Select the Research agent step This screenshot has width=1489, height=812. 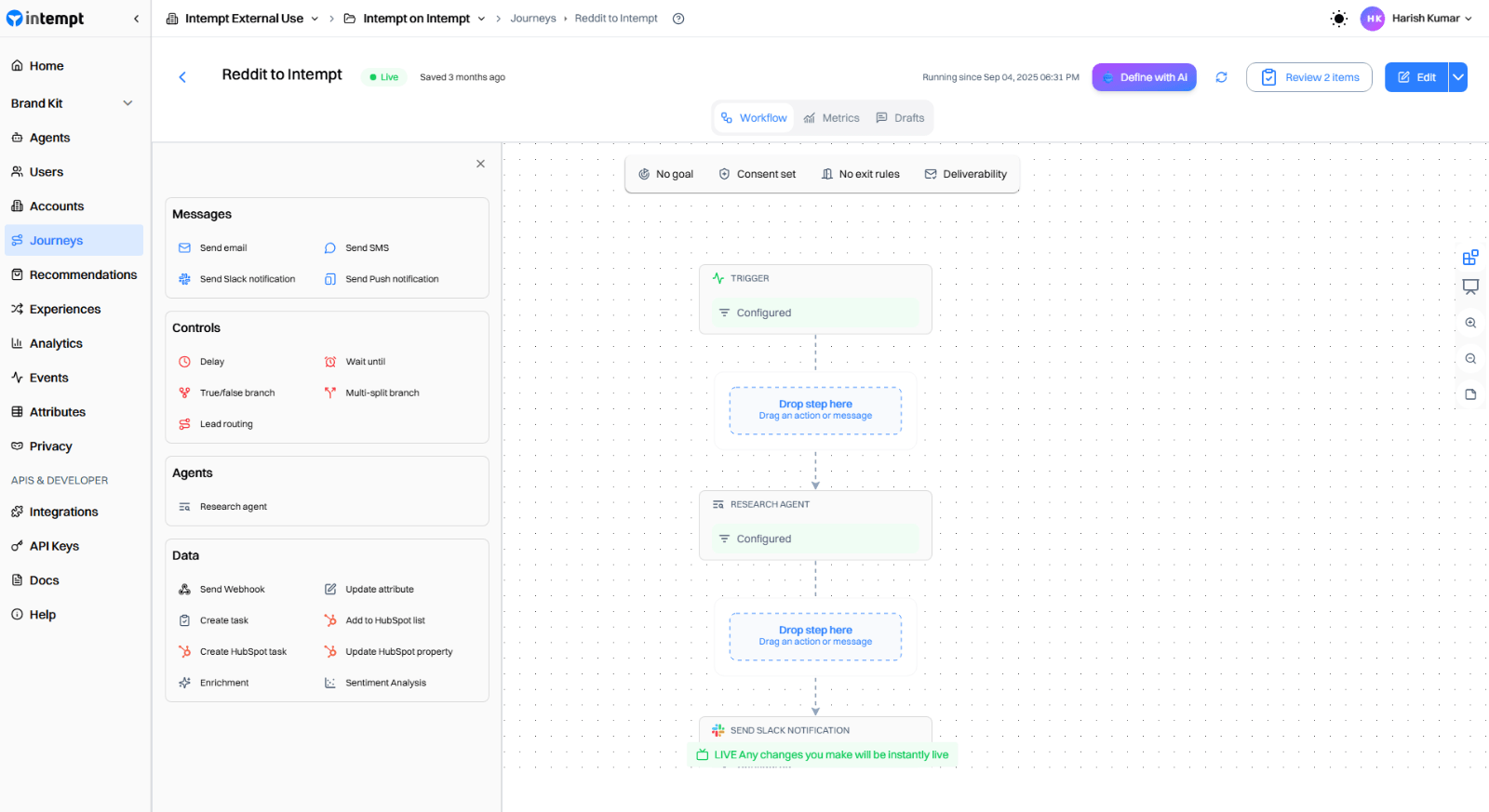(x=223, y=507)
